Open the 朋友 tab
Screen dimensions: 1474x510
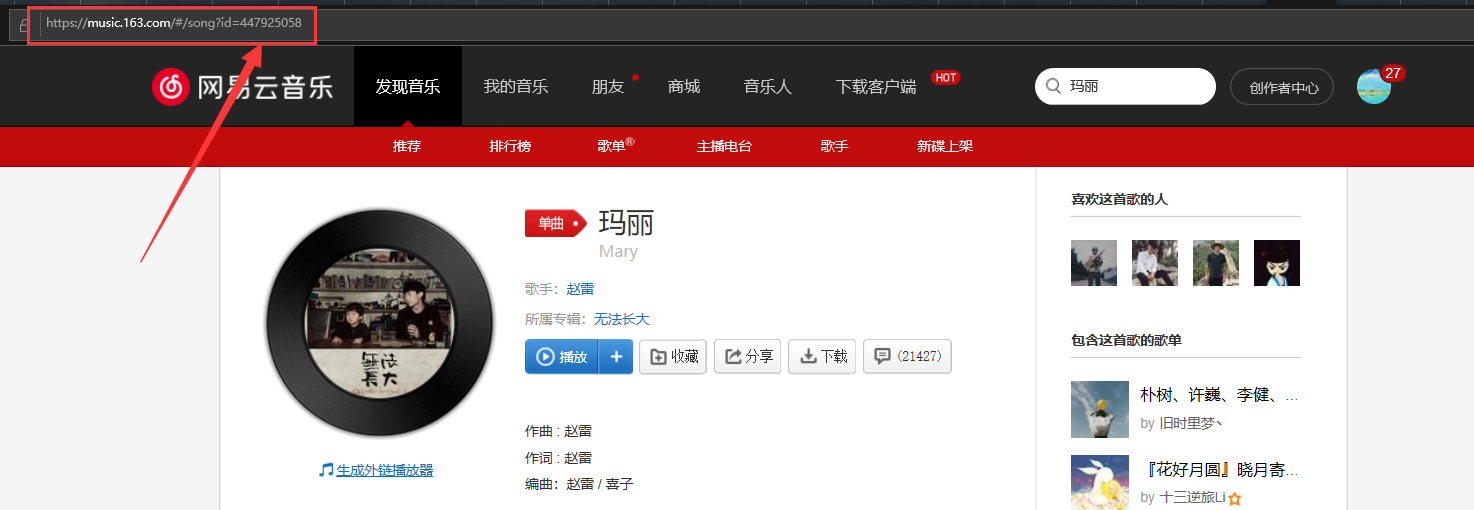(608, 86)
